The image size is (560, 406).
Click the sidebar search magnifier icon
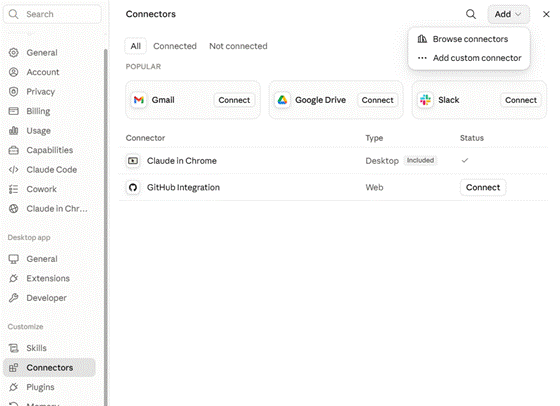coord(13,14)
